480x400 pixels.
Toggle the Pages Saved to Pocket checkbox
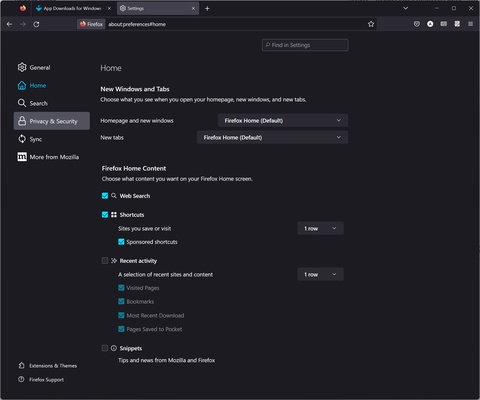pyautogui.click(x=121, y=329)
